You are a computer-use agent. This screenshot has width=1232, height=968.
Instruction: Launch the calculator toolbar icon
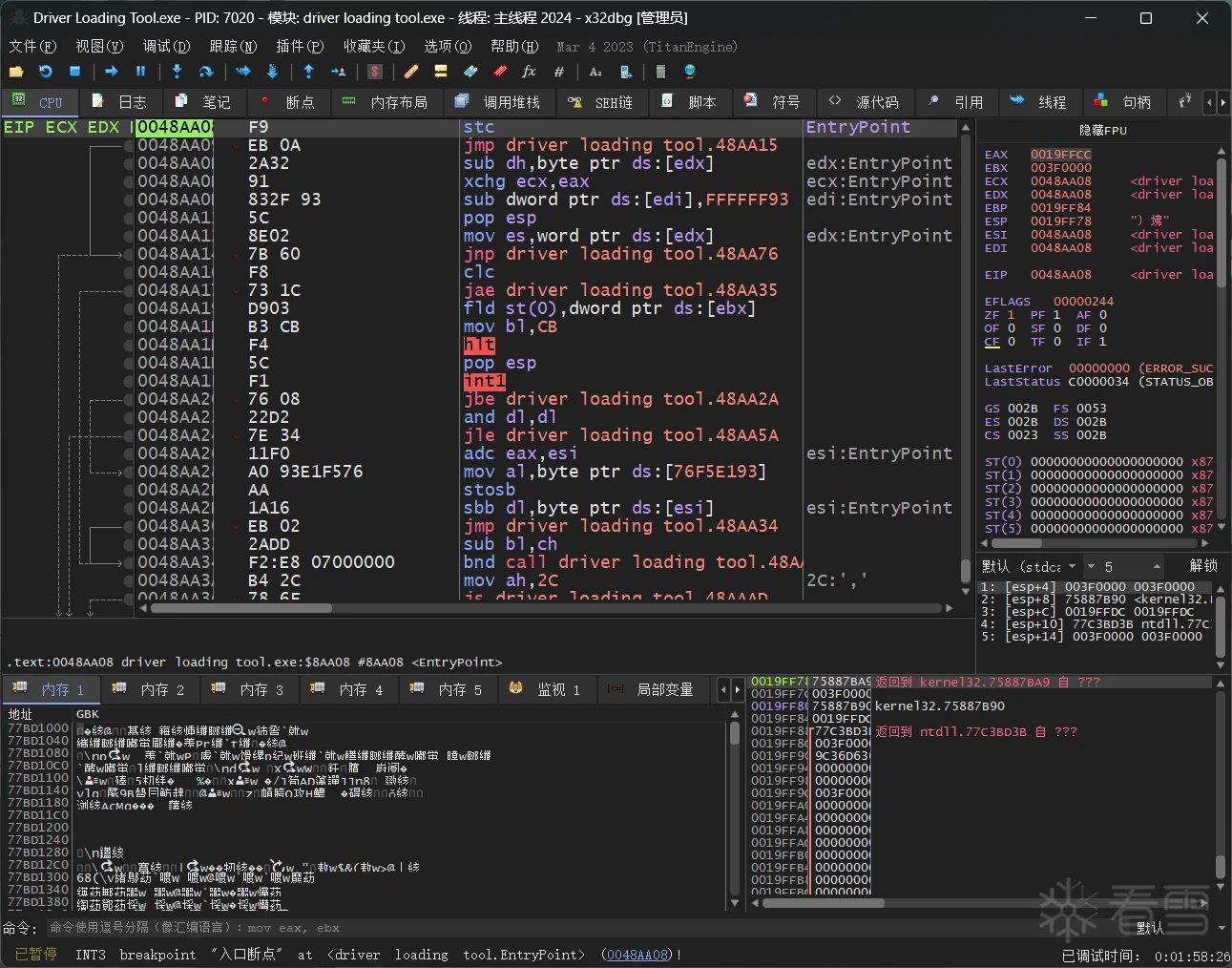point(660,72)
